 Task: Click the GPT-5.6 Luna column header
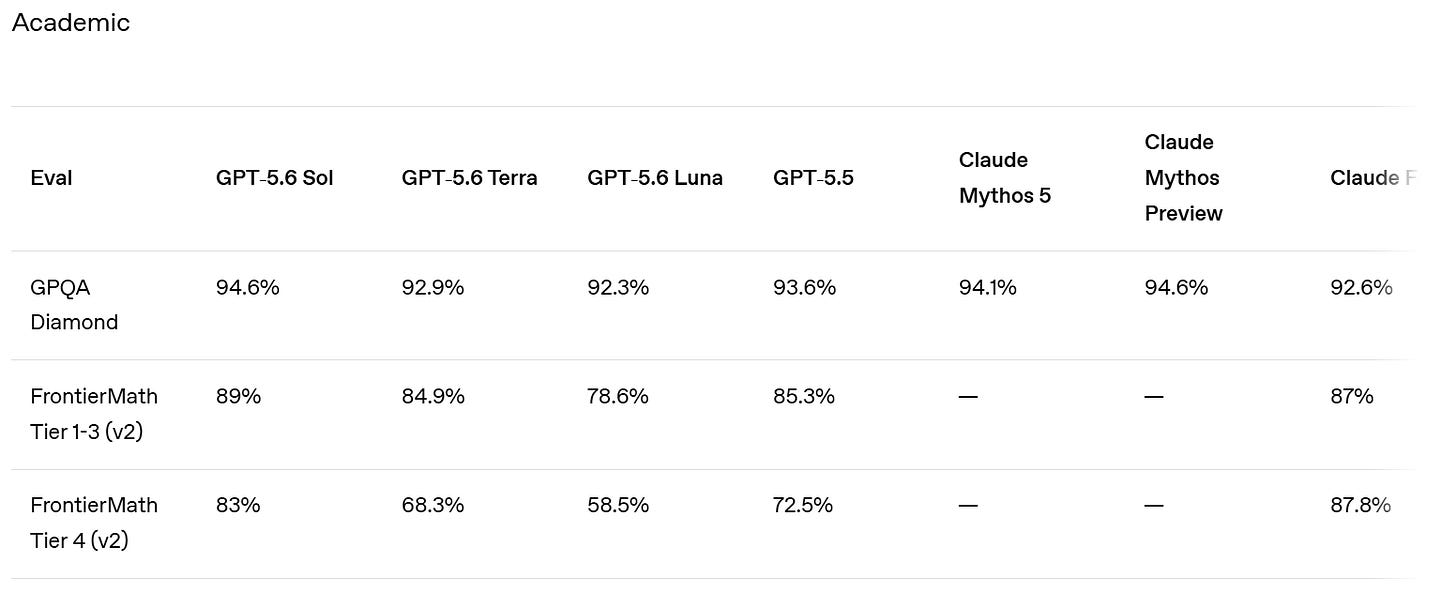[655, 178]
